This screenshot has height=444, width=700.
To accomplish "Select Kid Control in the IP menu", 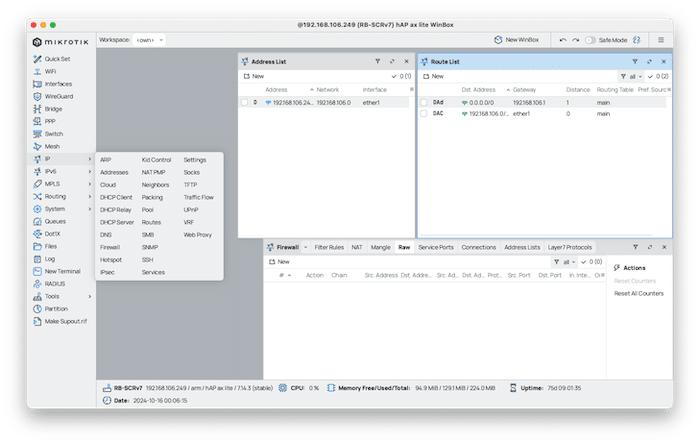I will tap(156, 160).
